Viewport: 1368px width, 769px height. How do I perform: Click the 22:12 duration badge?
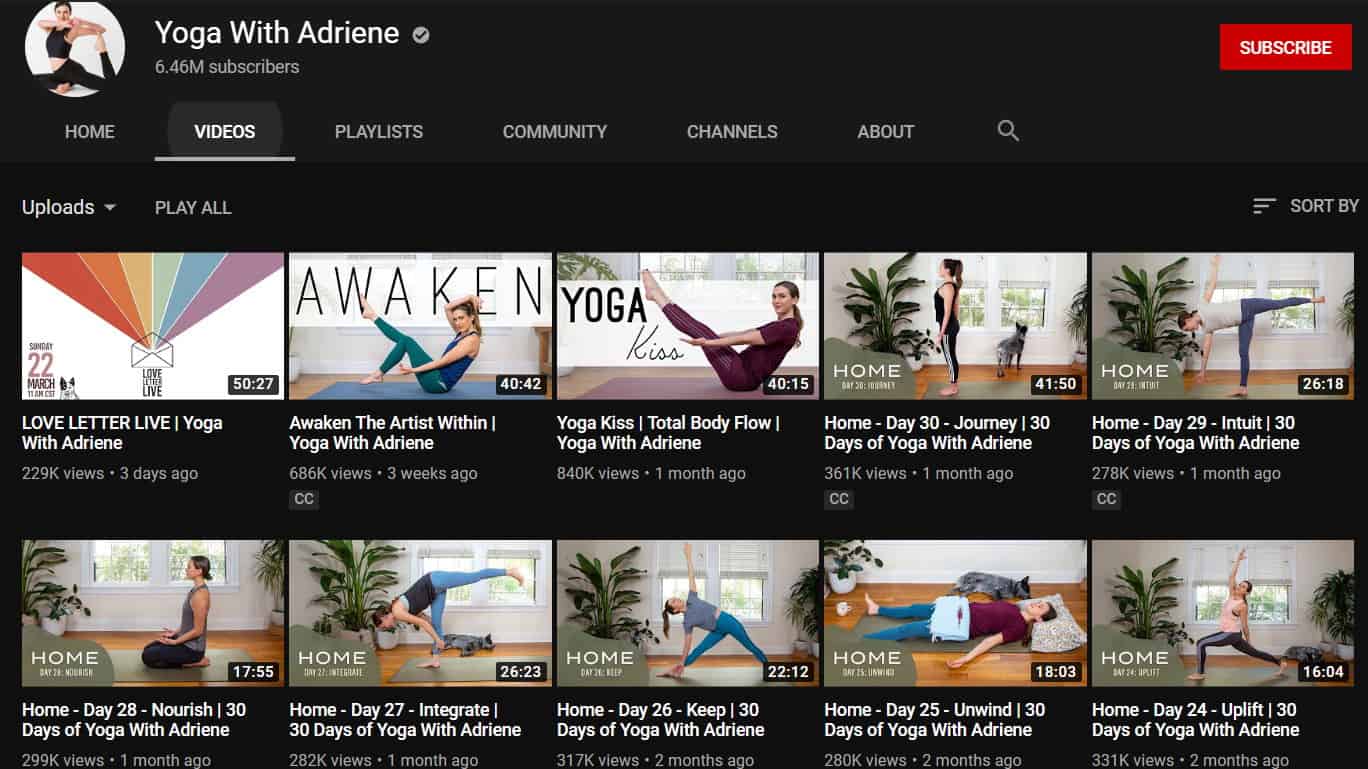pyautogui.click(x=789, y=672)
